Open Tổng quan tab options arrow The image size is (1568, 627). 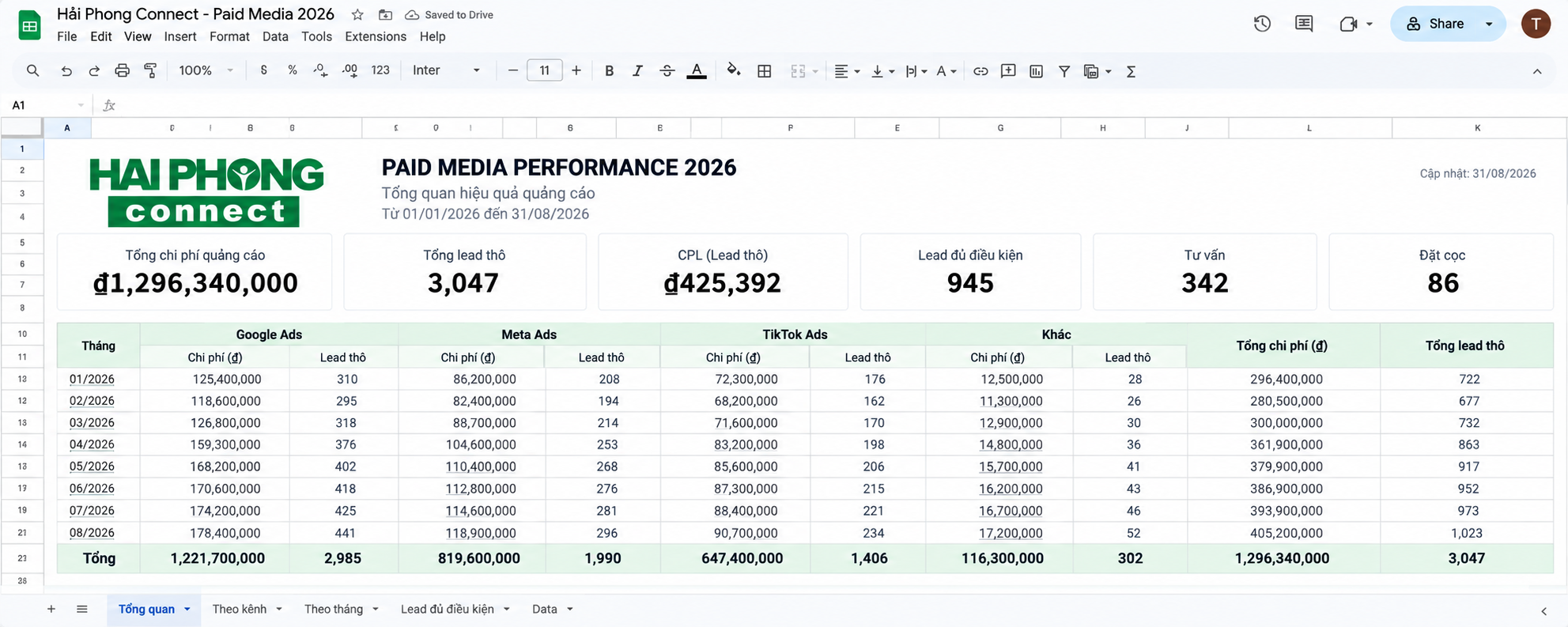pos(187,609)
